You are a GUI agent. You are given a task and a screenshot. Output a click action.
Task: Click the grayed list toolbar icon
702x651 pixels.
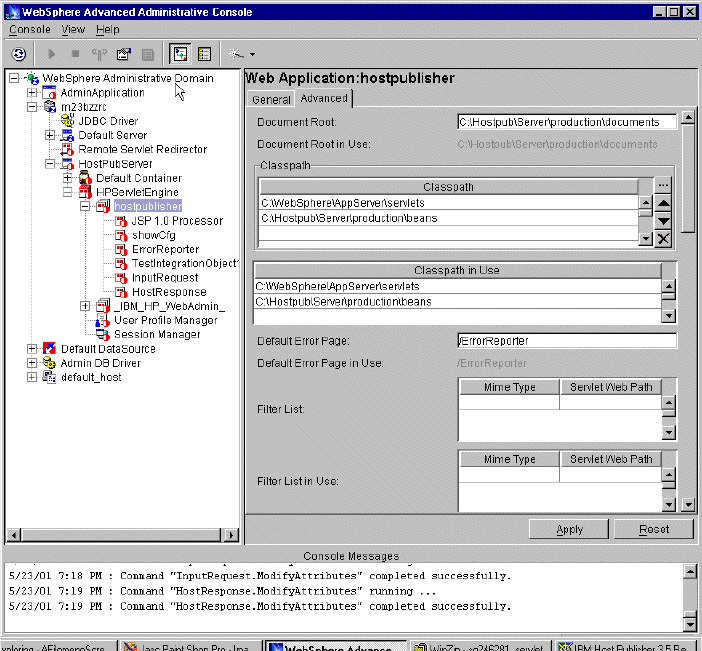pyautogui.click(x=148, y=55)
